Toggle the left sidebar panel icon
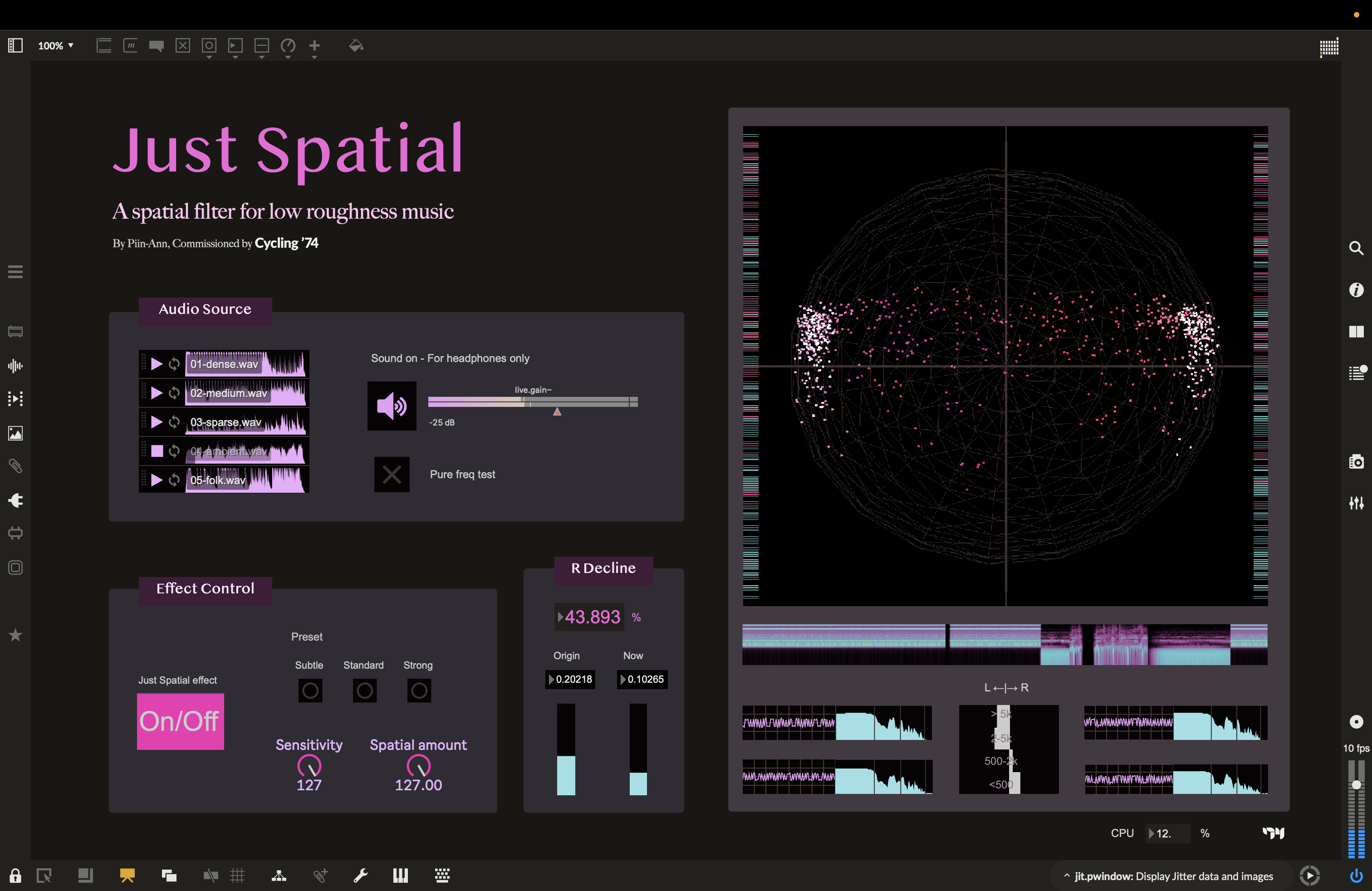The image size is (1372, 891). [x=15, y=45]
